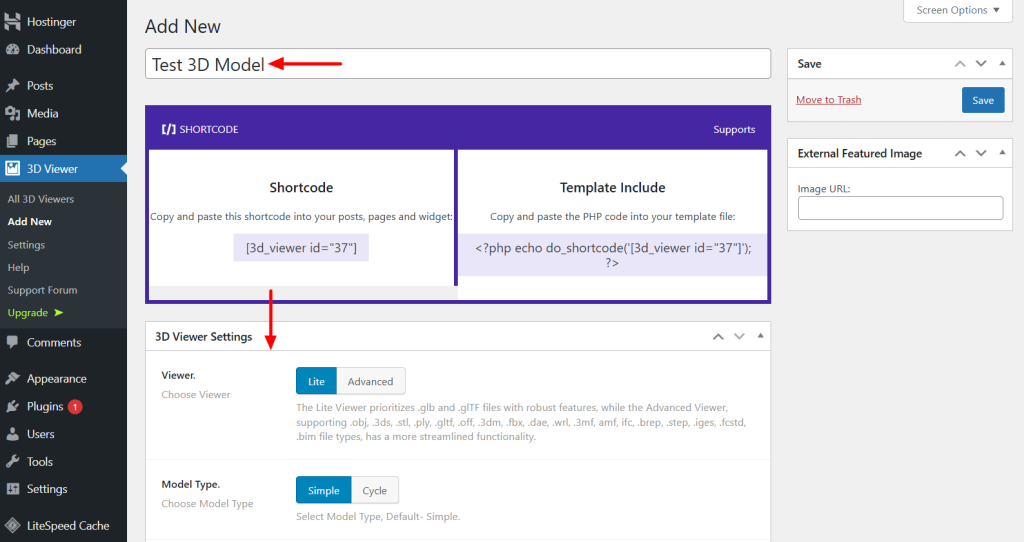Viewport: 1024px width, 542px height.
Task: Click the Pages icon in sidebar
Action: 12,141
